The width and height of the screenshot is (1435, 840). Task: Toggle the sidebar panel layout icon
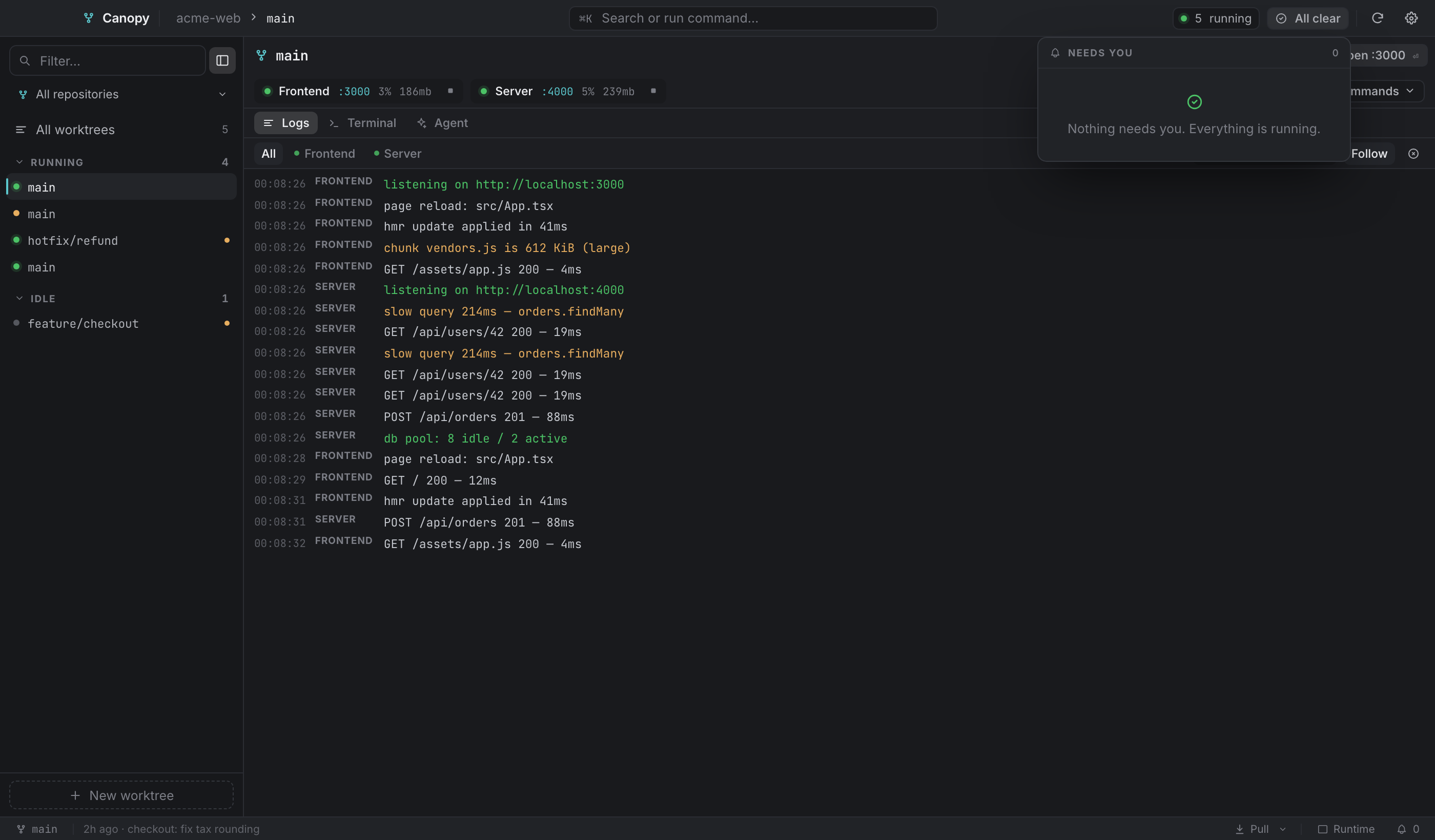pos(222,60)
